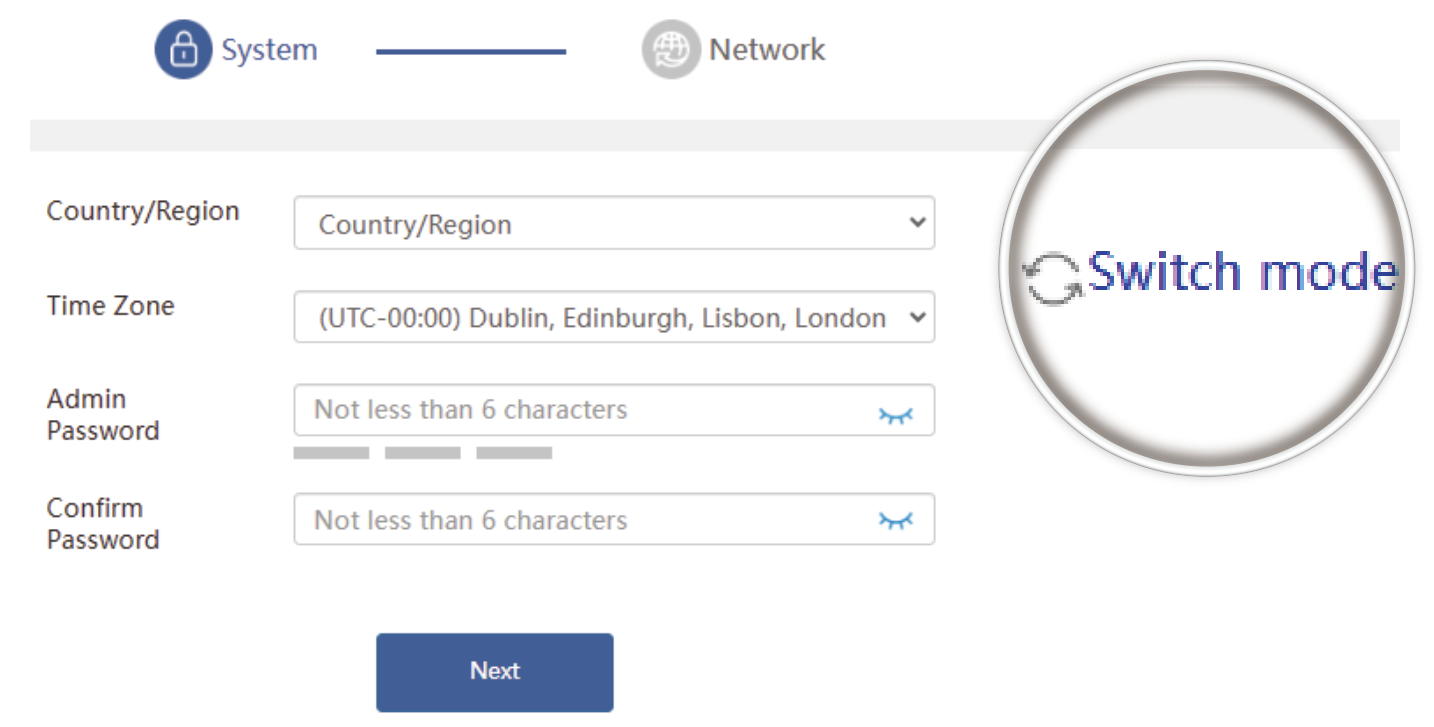Show the Admin Password using eye icon

click(896, 414)
